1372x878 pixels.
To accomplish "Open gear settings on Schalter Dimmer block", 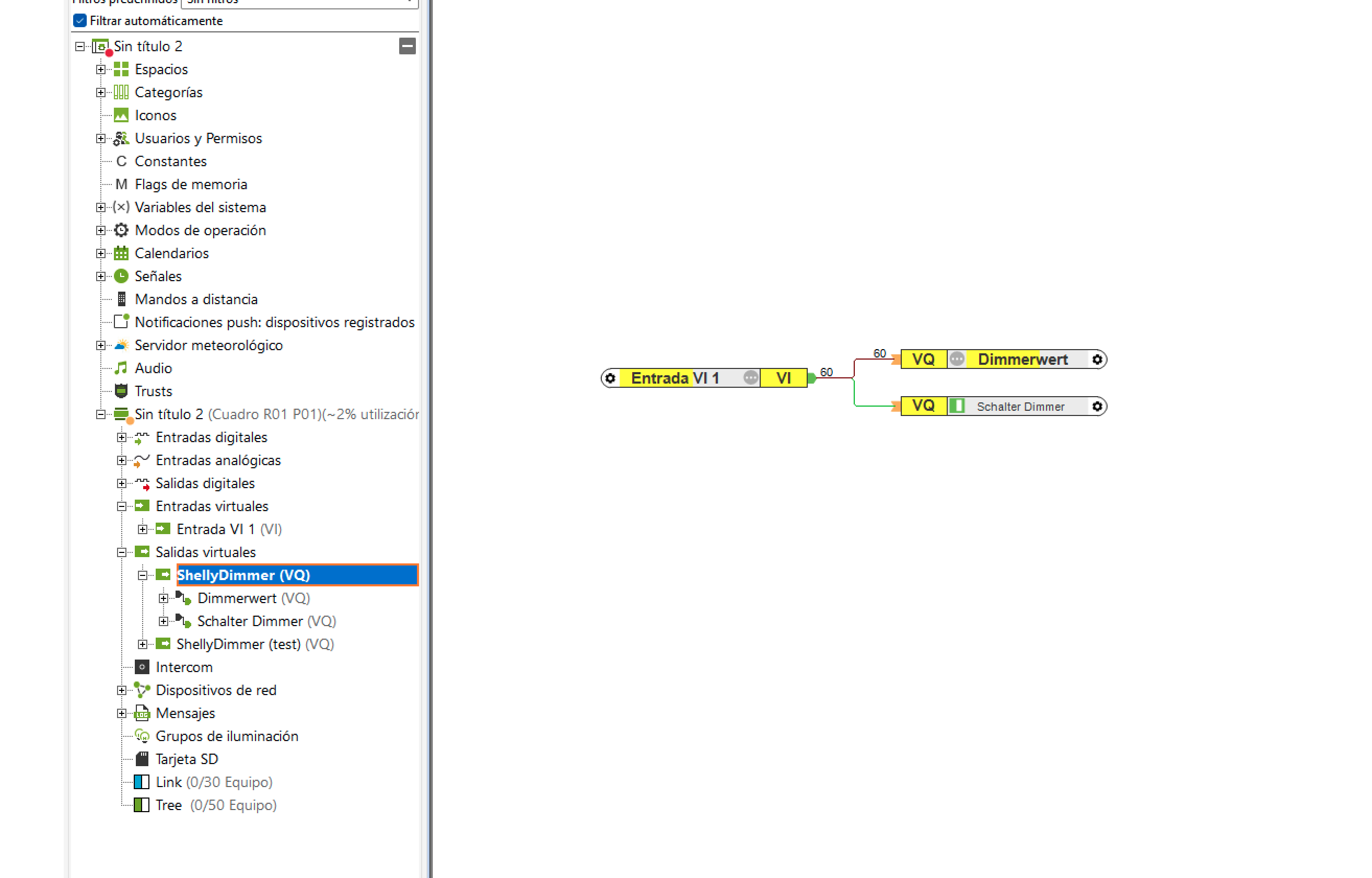I will click(x=1097, y=407).
